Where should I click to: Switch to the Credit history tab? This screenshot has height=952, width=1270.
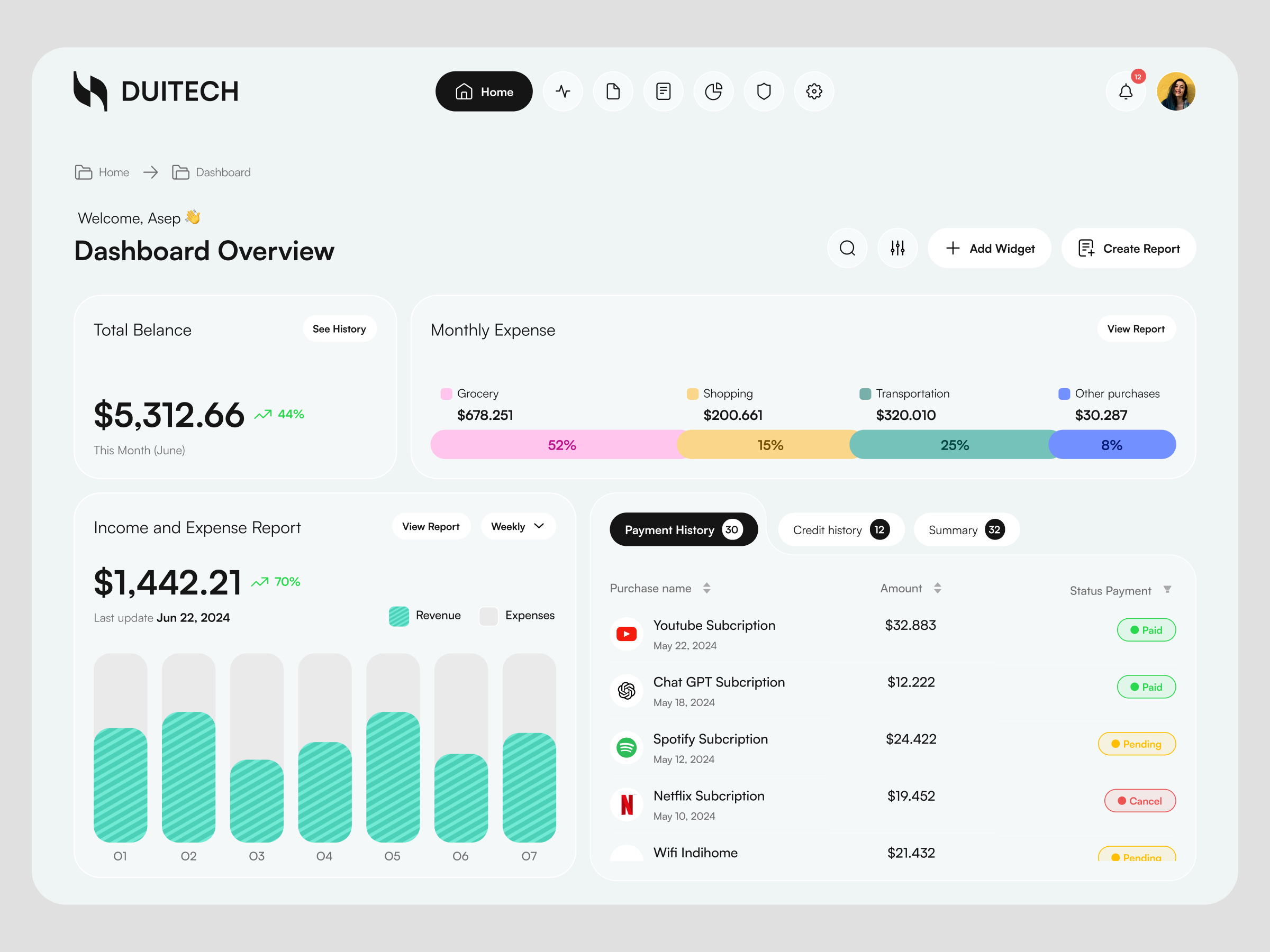tap(840, 529)
